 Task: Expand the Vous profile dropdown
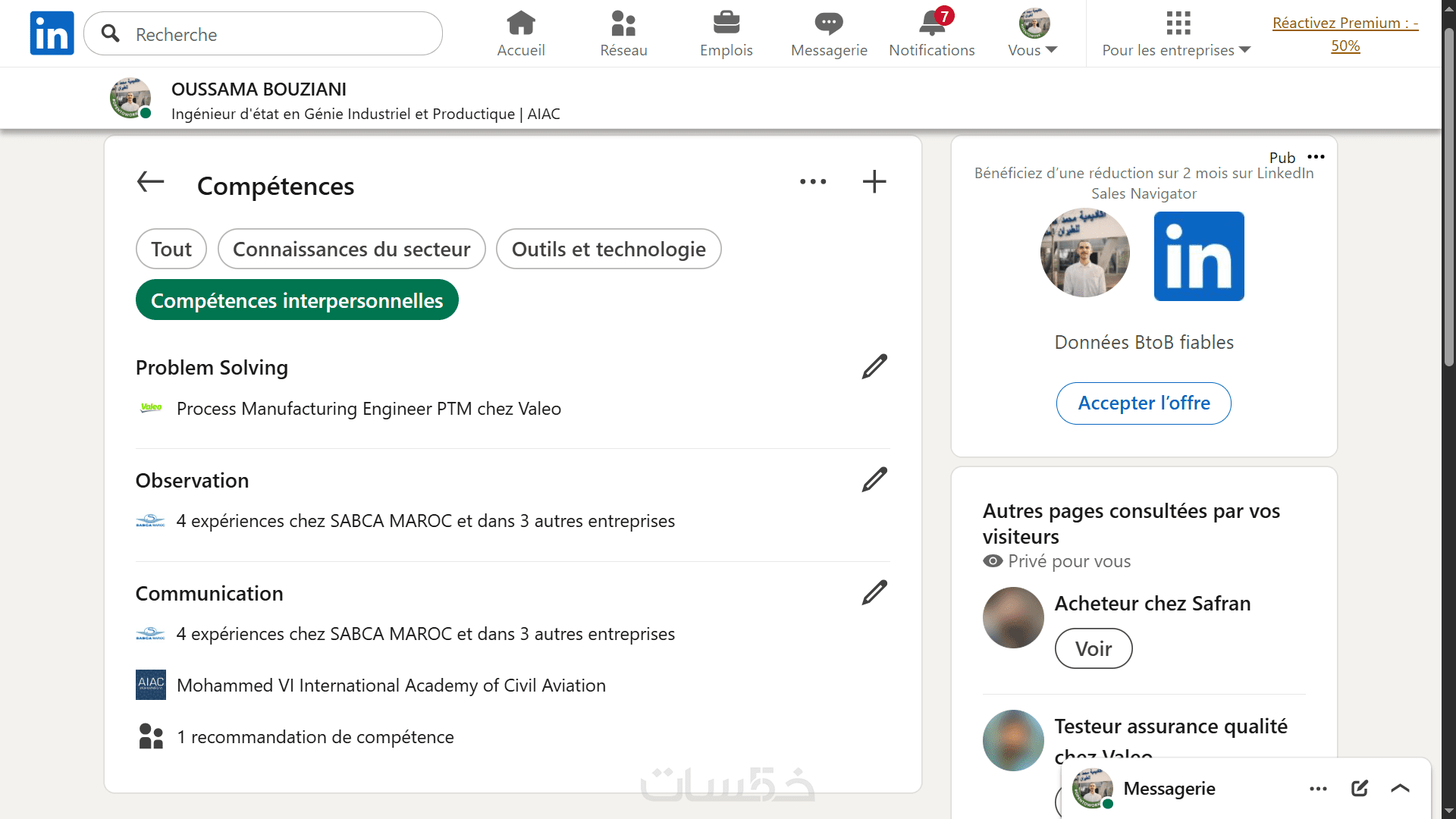pyautogui.click(x=1033, y=50)
